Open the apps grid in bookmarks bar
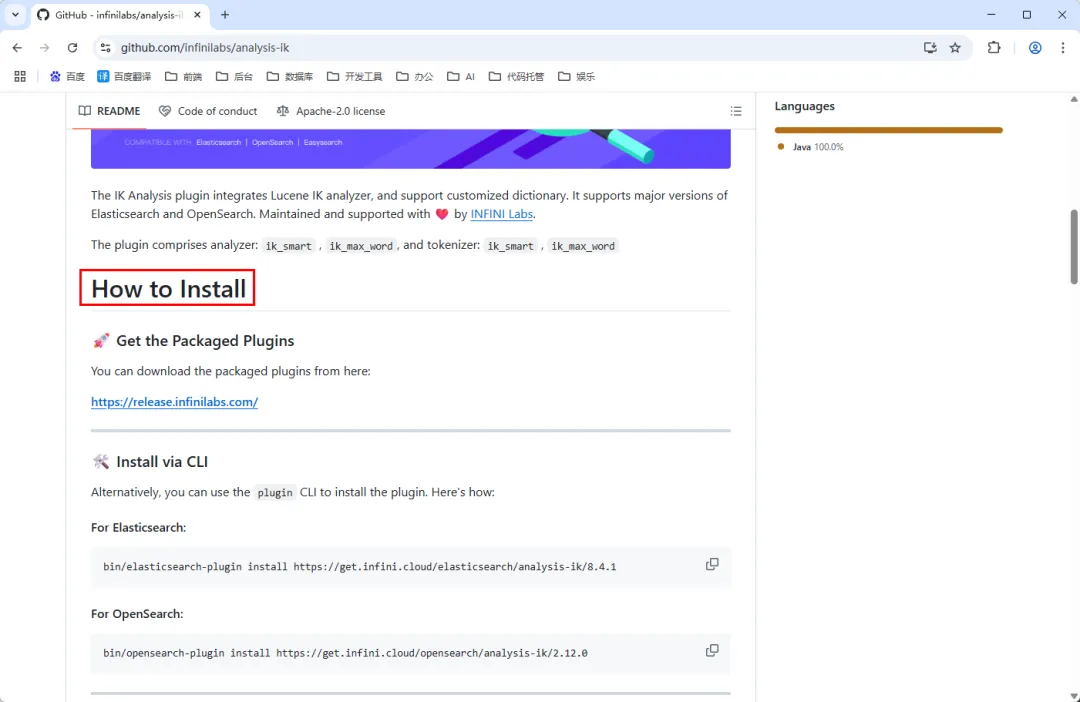The width and height of the screenshot is (1080, 702). (20, 76)
